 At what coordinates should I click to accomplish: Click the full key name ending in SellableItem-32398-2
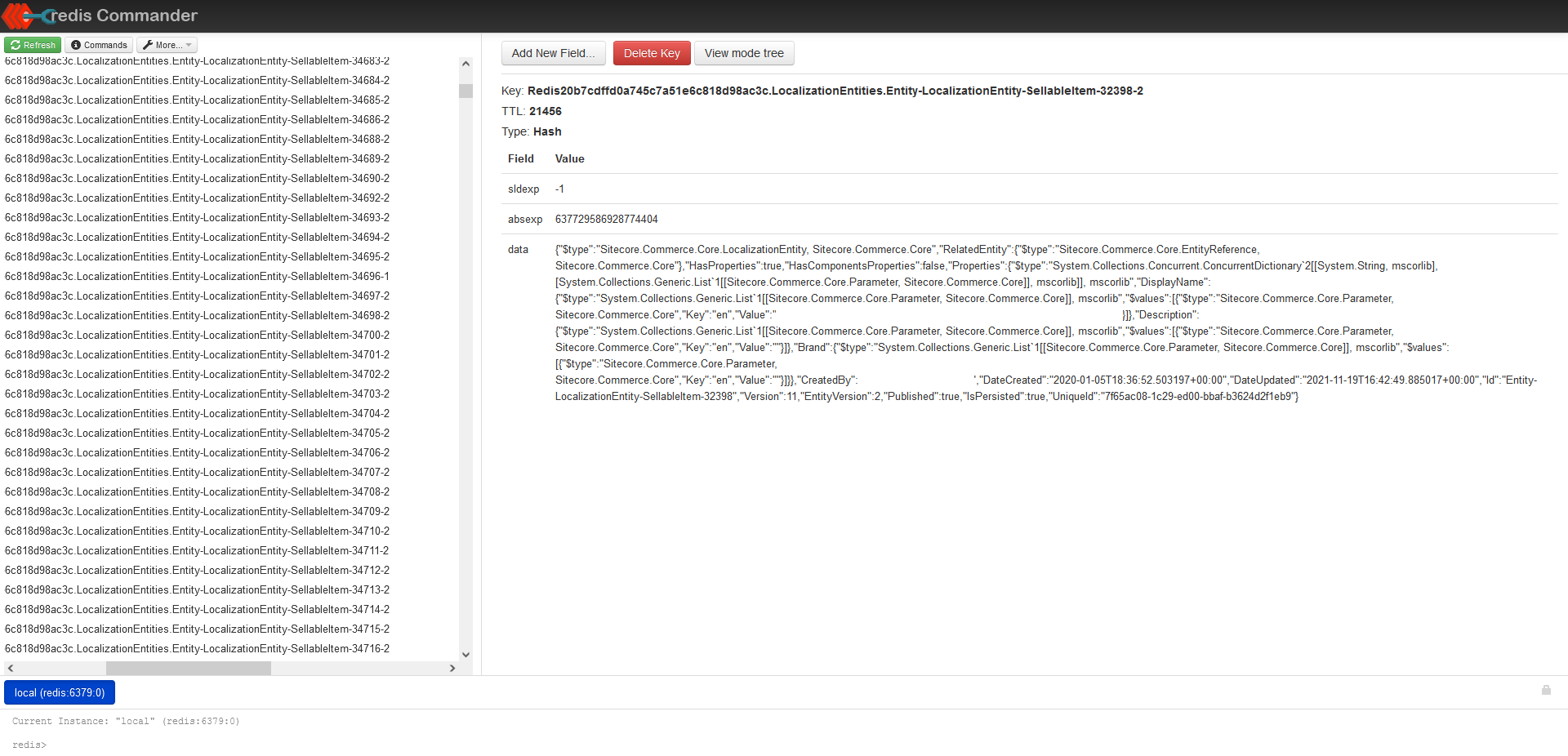835,91
